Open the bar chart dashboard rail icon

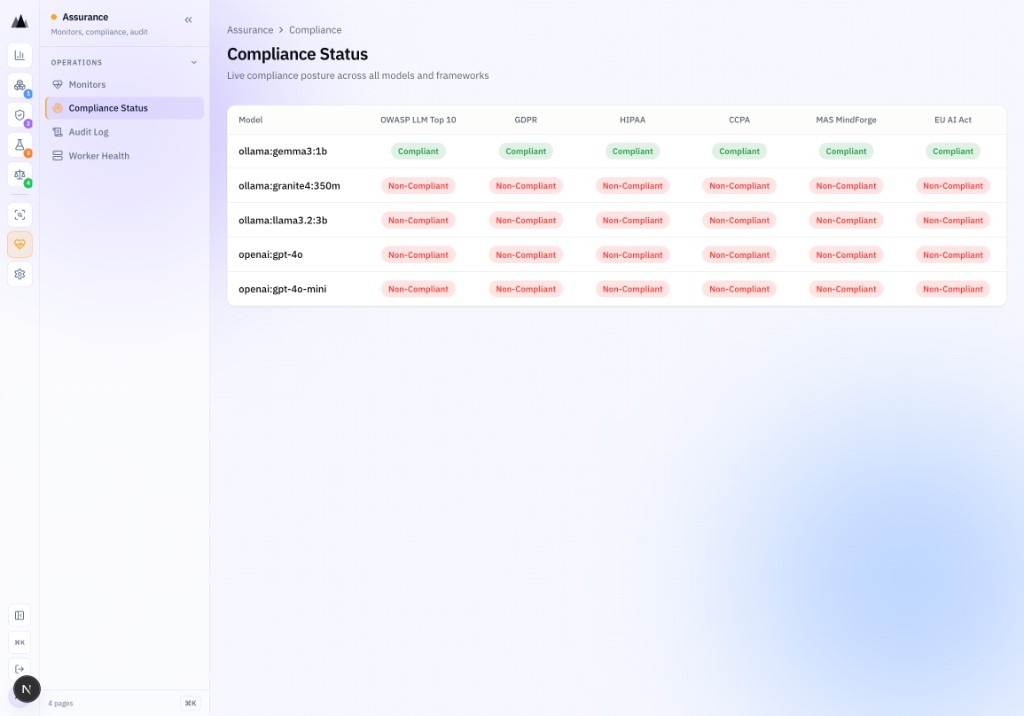(x=20, y=56)
